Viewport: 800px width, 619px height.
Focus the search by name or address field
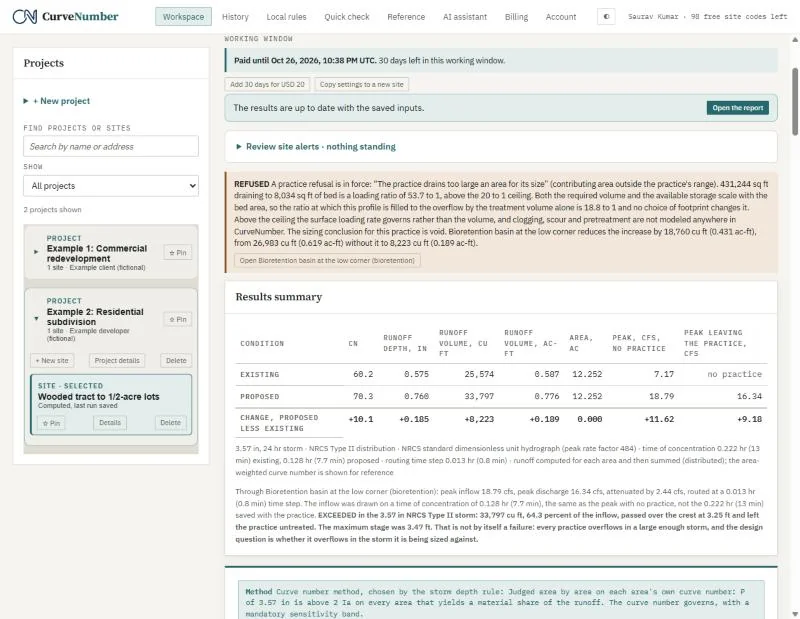[x=111, y=146]
